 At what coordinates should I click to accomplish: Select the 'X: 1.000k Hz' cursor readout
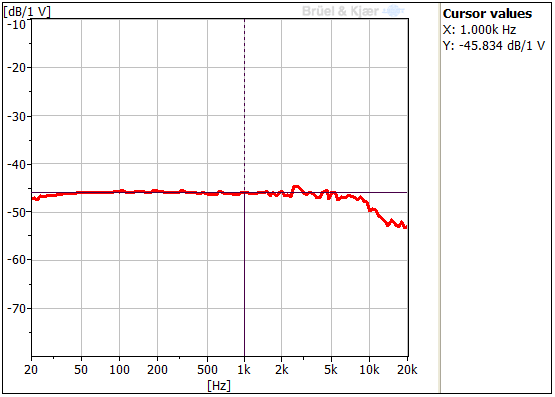click(x=479, y=30)
